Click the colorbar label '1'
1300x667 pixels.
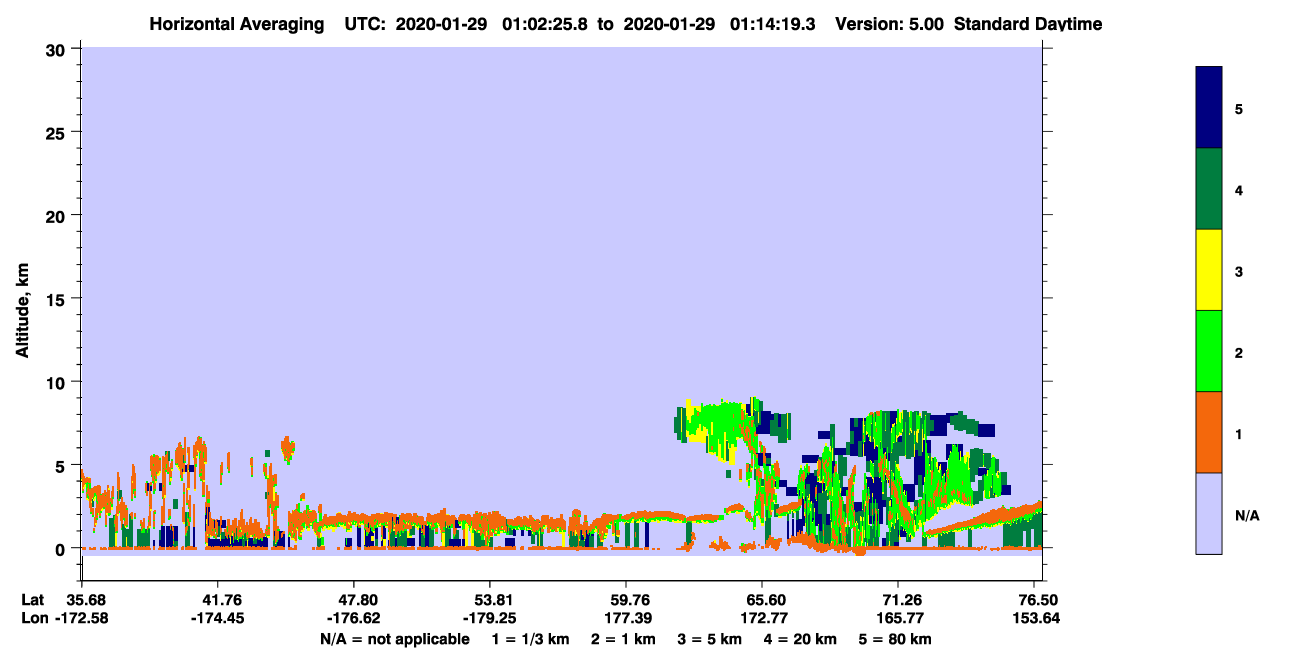point(1239,433)
